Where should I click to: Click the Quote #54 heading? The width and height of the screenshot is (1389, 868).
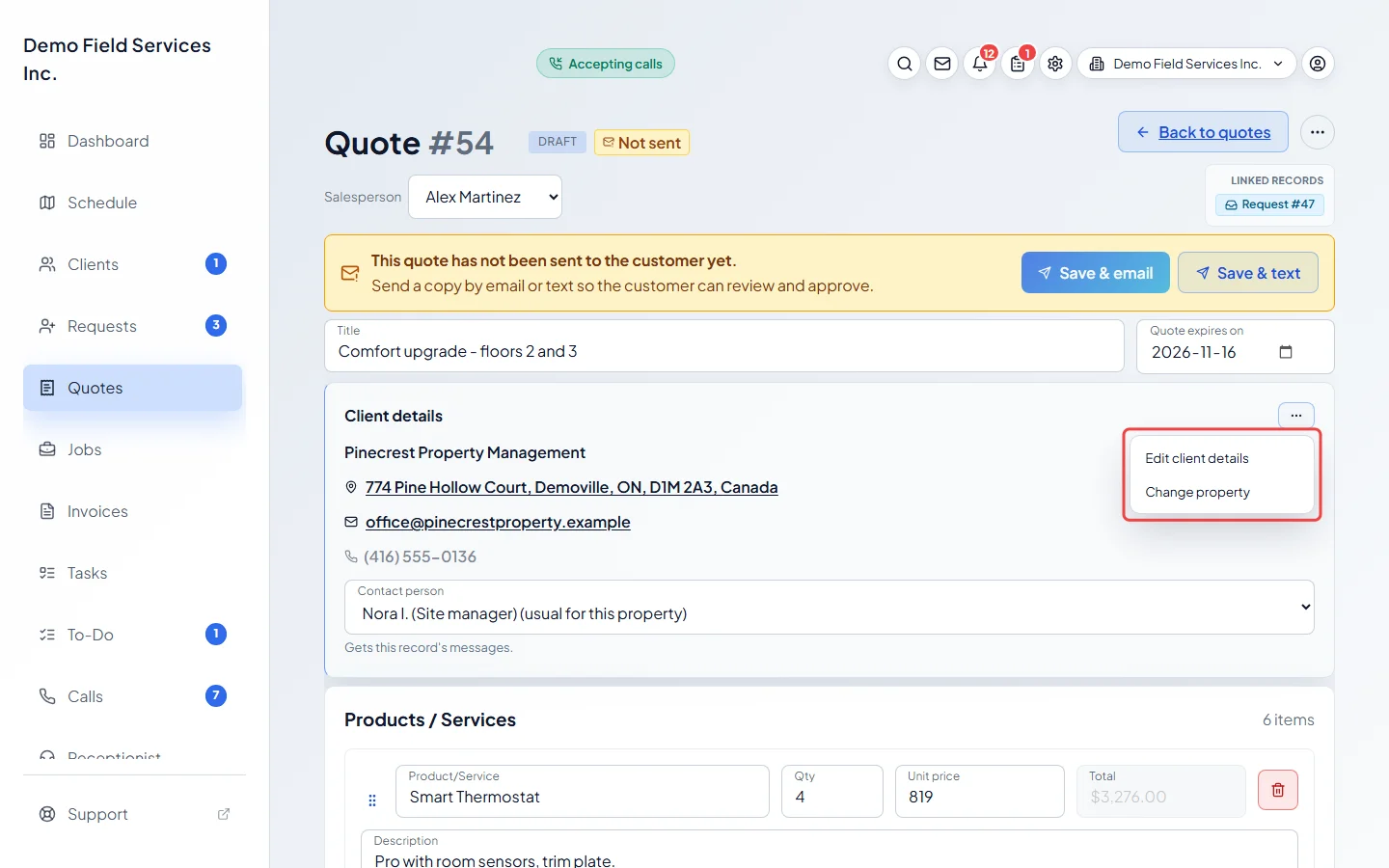click(x=409, y=143)
